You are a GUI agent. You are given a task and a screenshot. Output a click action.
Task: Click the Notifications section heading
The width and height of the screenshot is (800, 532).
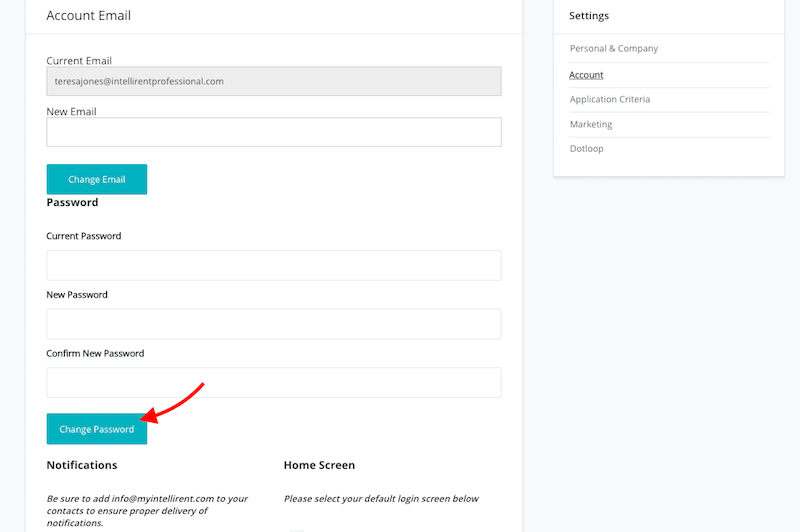[82, 465]
